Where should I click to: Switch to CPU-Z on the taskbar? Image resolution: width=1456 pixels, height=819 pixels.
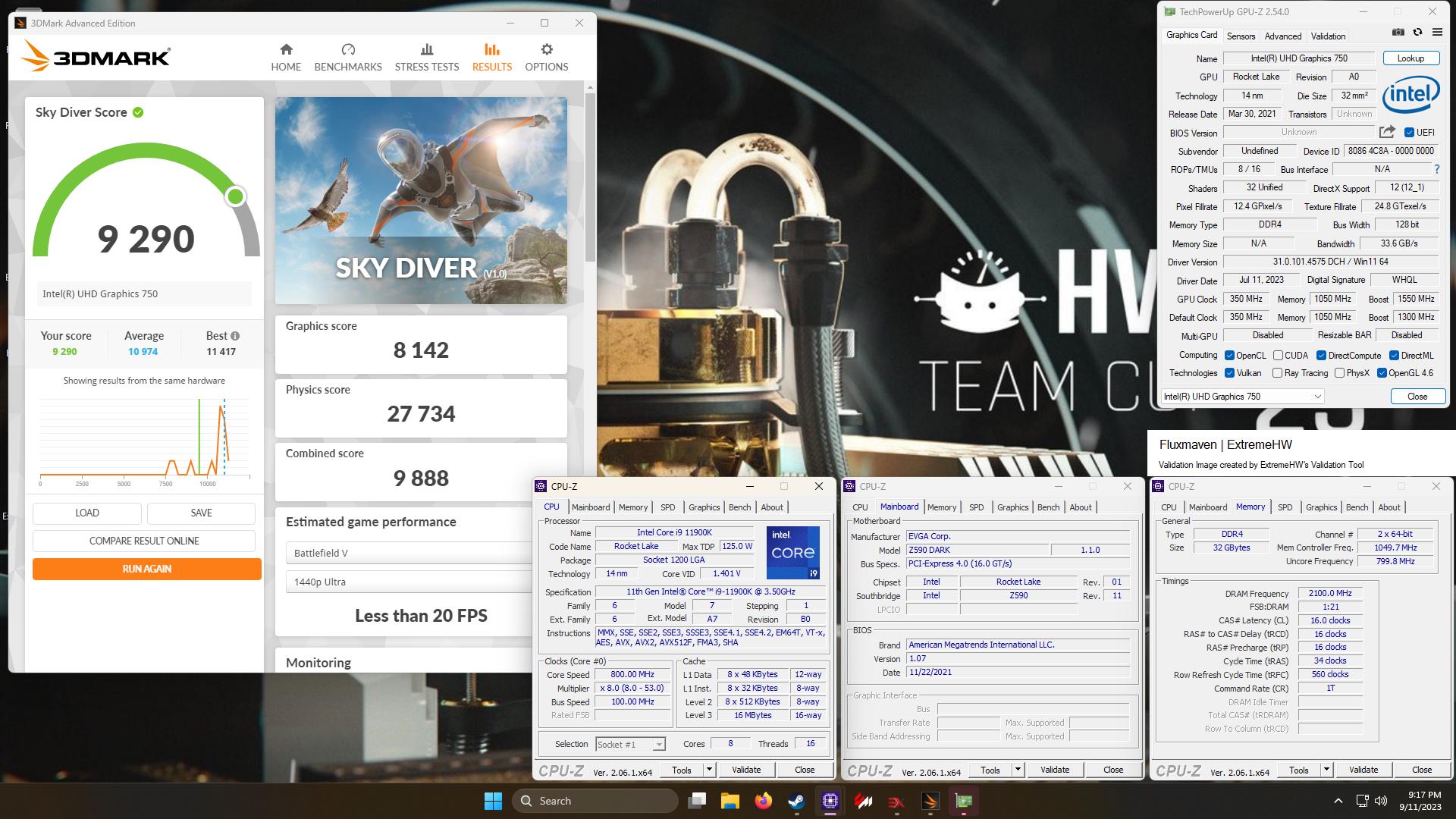[830, 801]
